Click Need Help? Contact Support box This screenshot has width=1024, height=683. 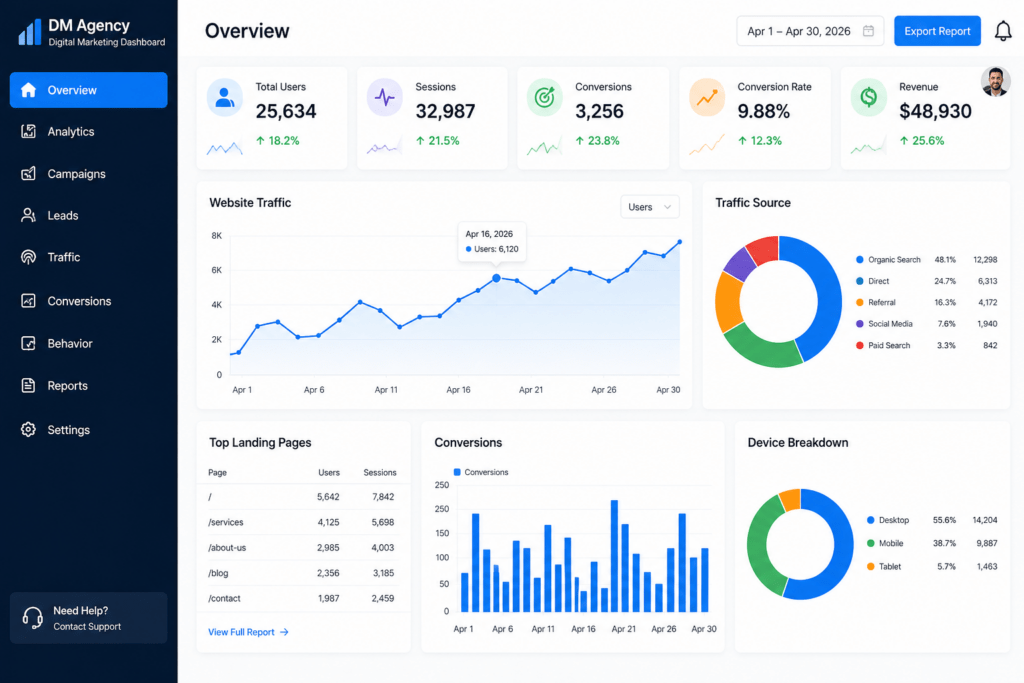[x=89, y=618]
